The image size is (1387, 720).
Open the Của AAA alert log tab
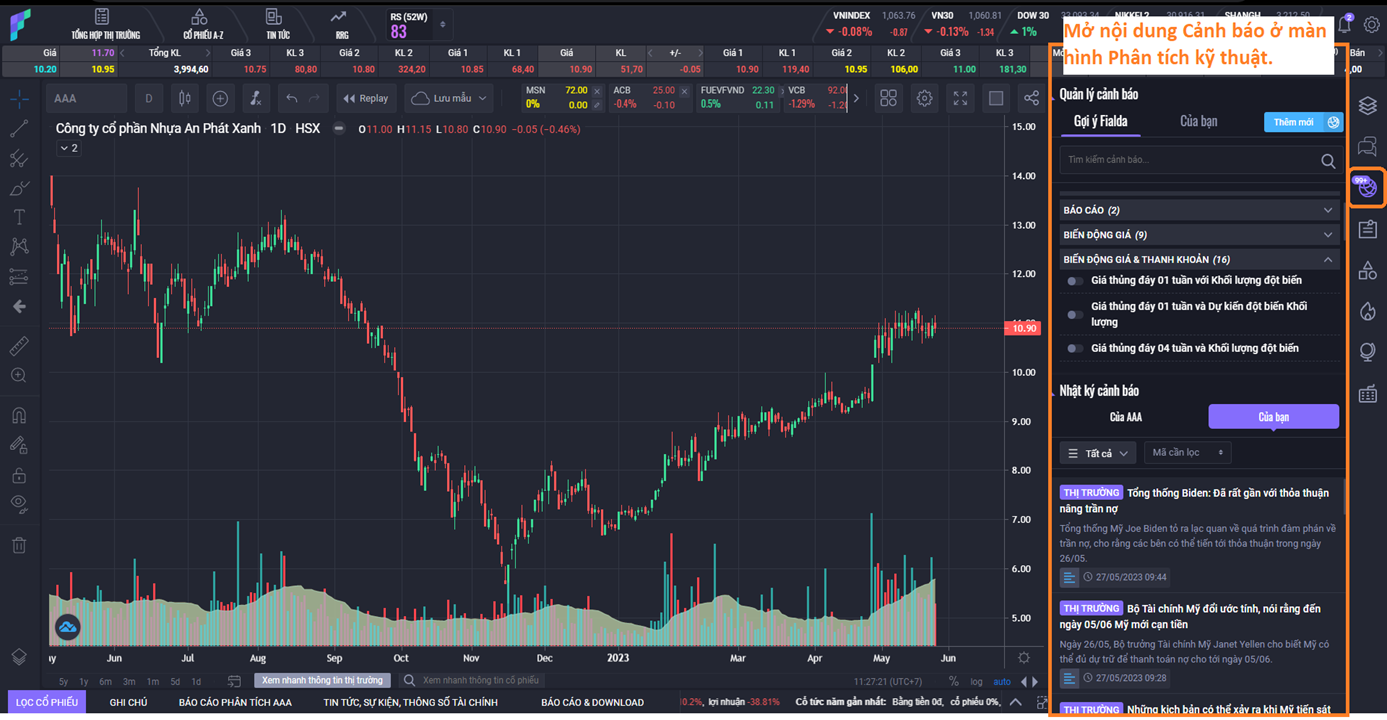(x=1126, y=417)
